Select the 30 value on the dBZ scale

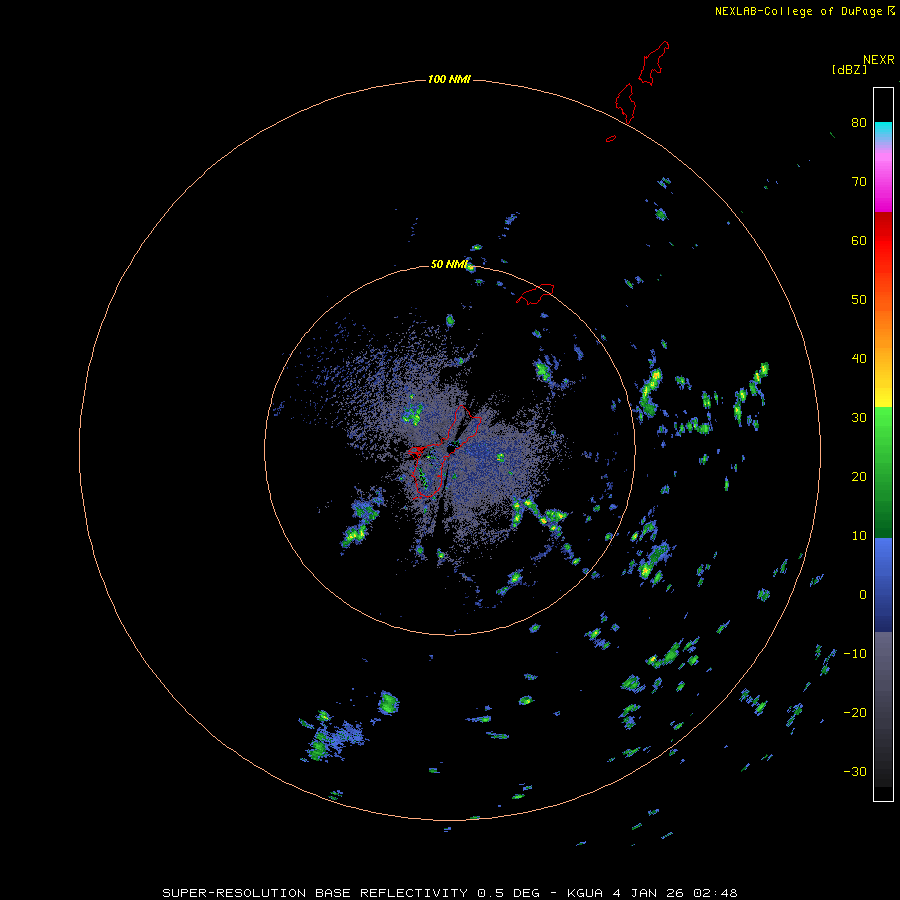point(859,418)
